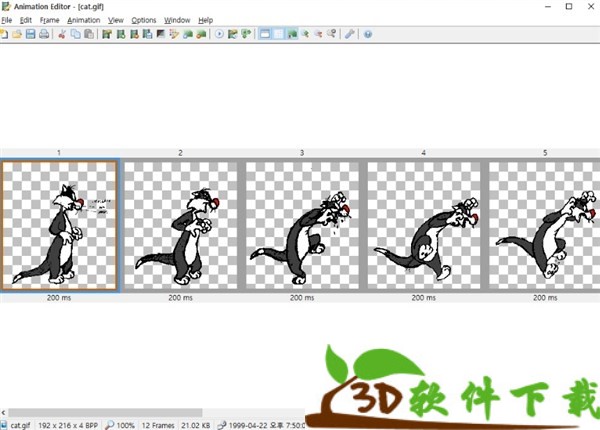Screen dimensions: 600x430
Task: Open the Help menu
Action: 205,20
